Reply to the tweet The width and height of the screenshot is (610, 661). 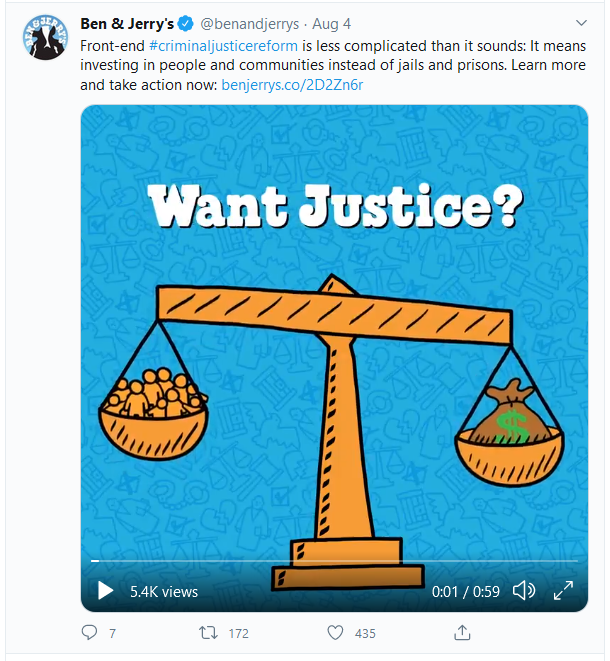coord(90,633)
